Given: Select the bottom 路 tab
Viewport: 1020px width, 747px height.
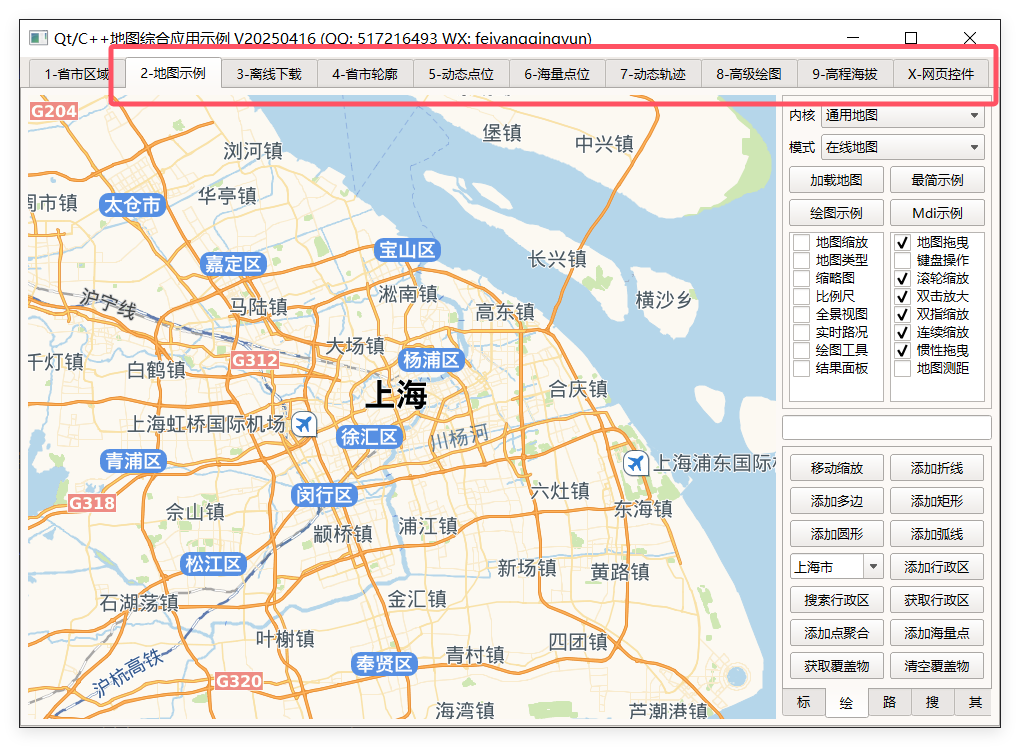Looking at the screenshot, I should pyautogui.click(x=889, y=702).
